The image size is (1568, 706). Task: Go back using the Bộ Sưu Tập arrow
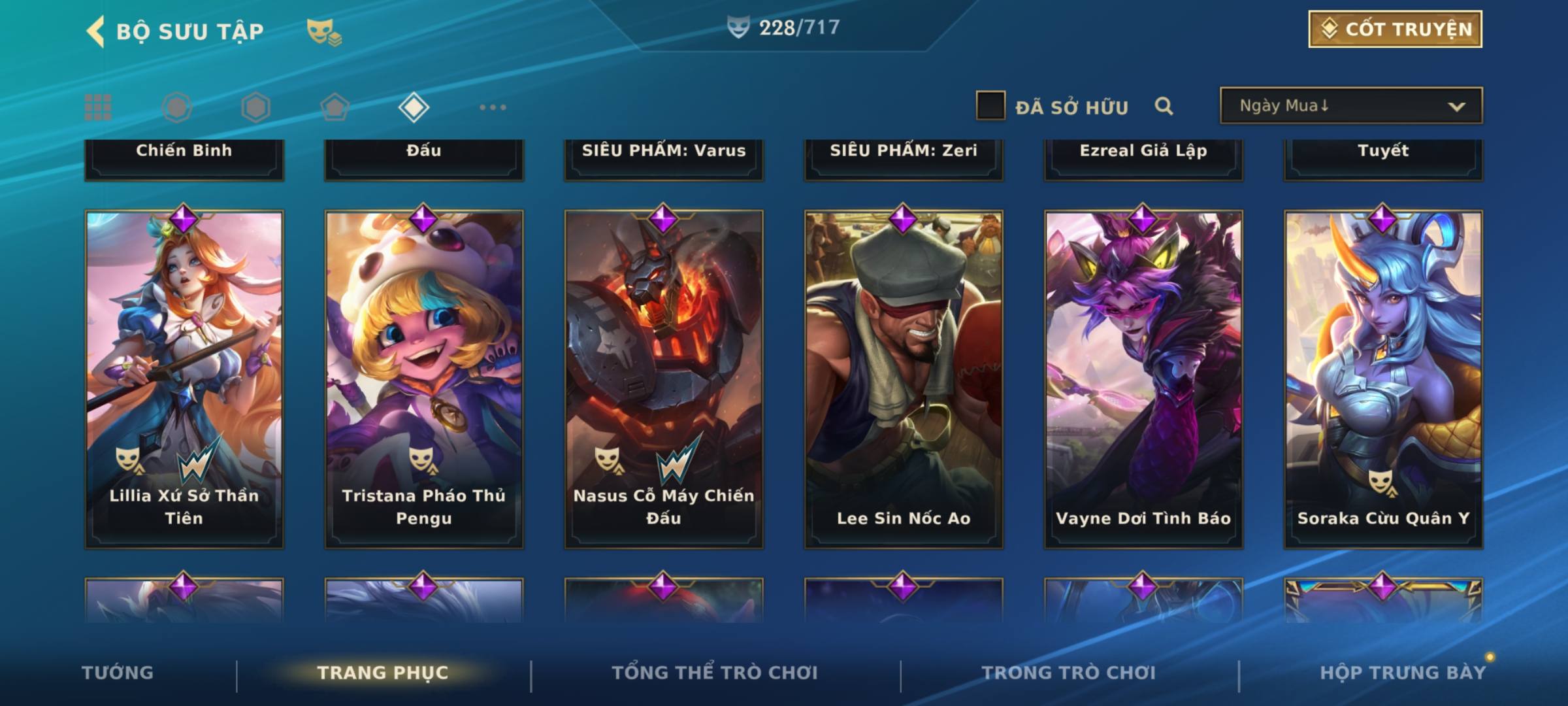click(x=95, y=31)
